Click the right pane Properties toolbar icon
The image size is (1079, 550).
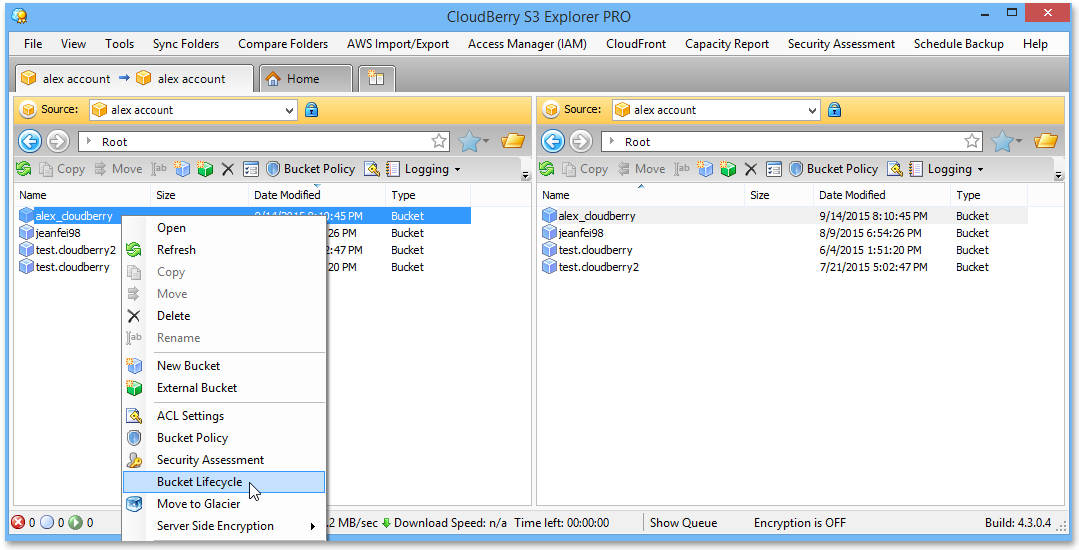click(773, 169)
